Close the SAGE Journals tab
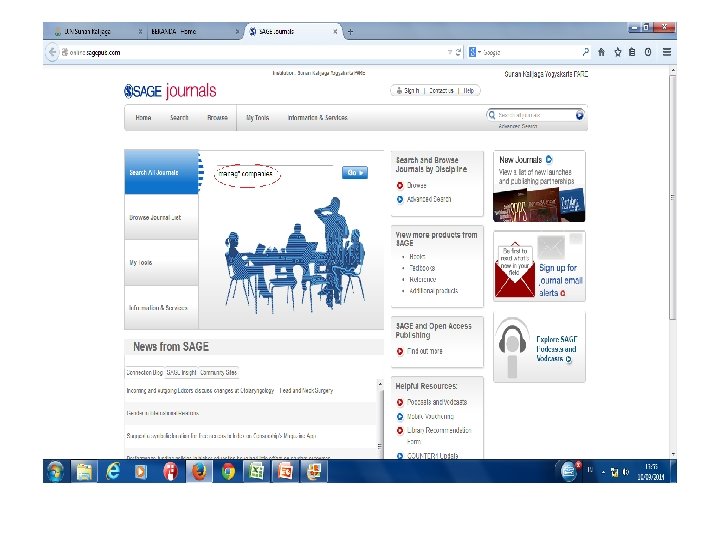Viewport: 720px width, 540px height. 335,32
